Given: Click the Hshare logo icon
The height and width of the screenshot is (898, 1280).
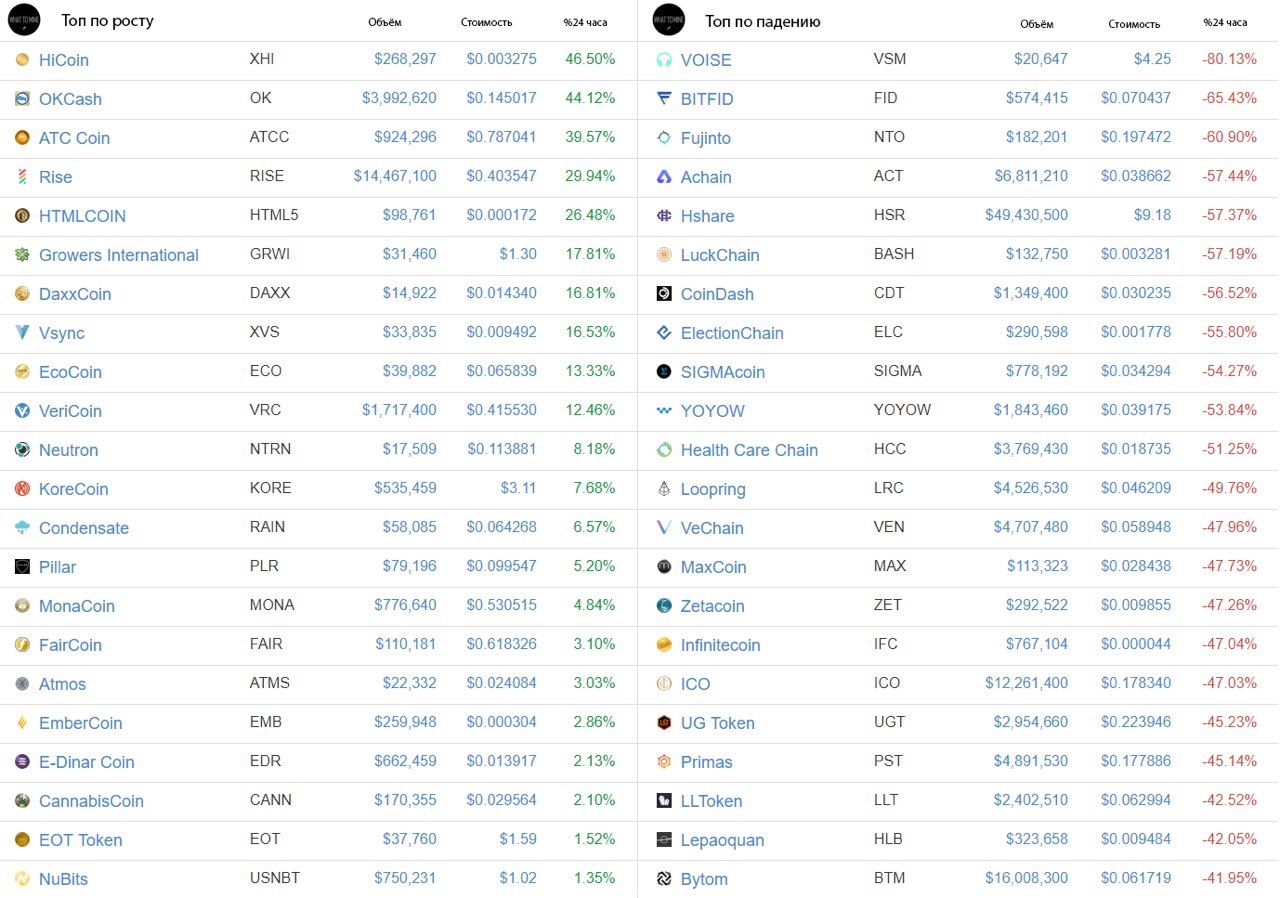Looking at the screenshot, I should coord(664,216).
